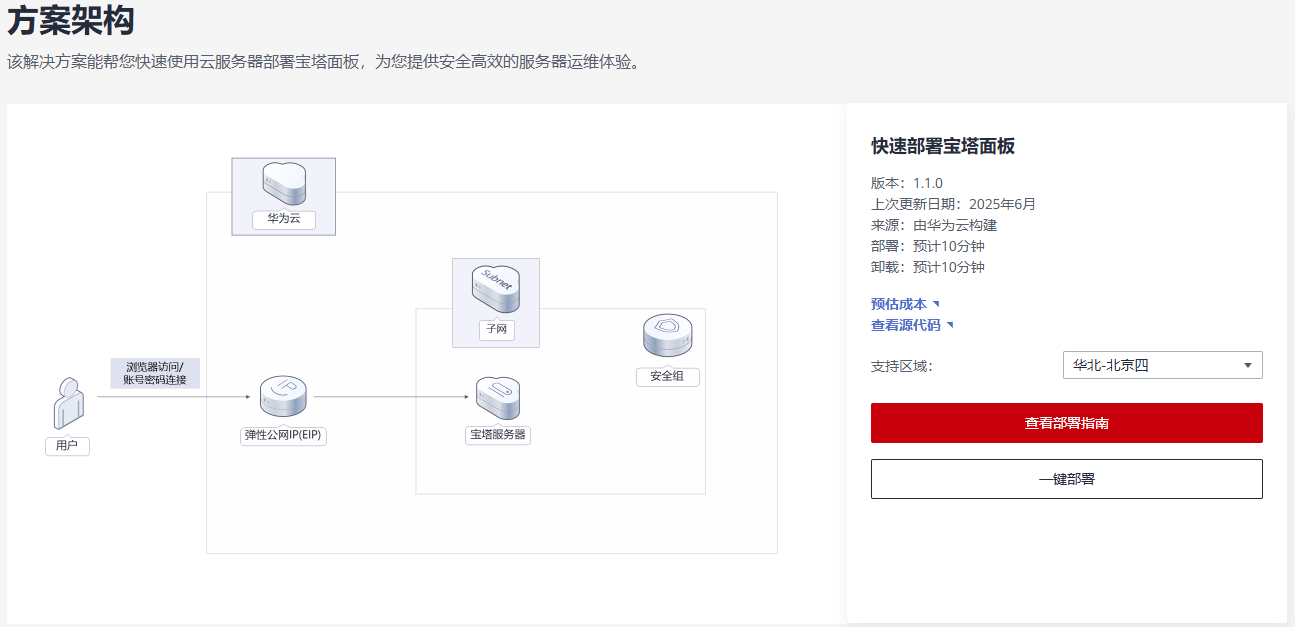This screenshot has height=627, width=1295.
Task: Click the red 查看部署指南 button
Action: (1066, 423)
